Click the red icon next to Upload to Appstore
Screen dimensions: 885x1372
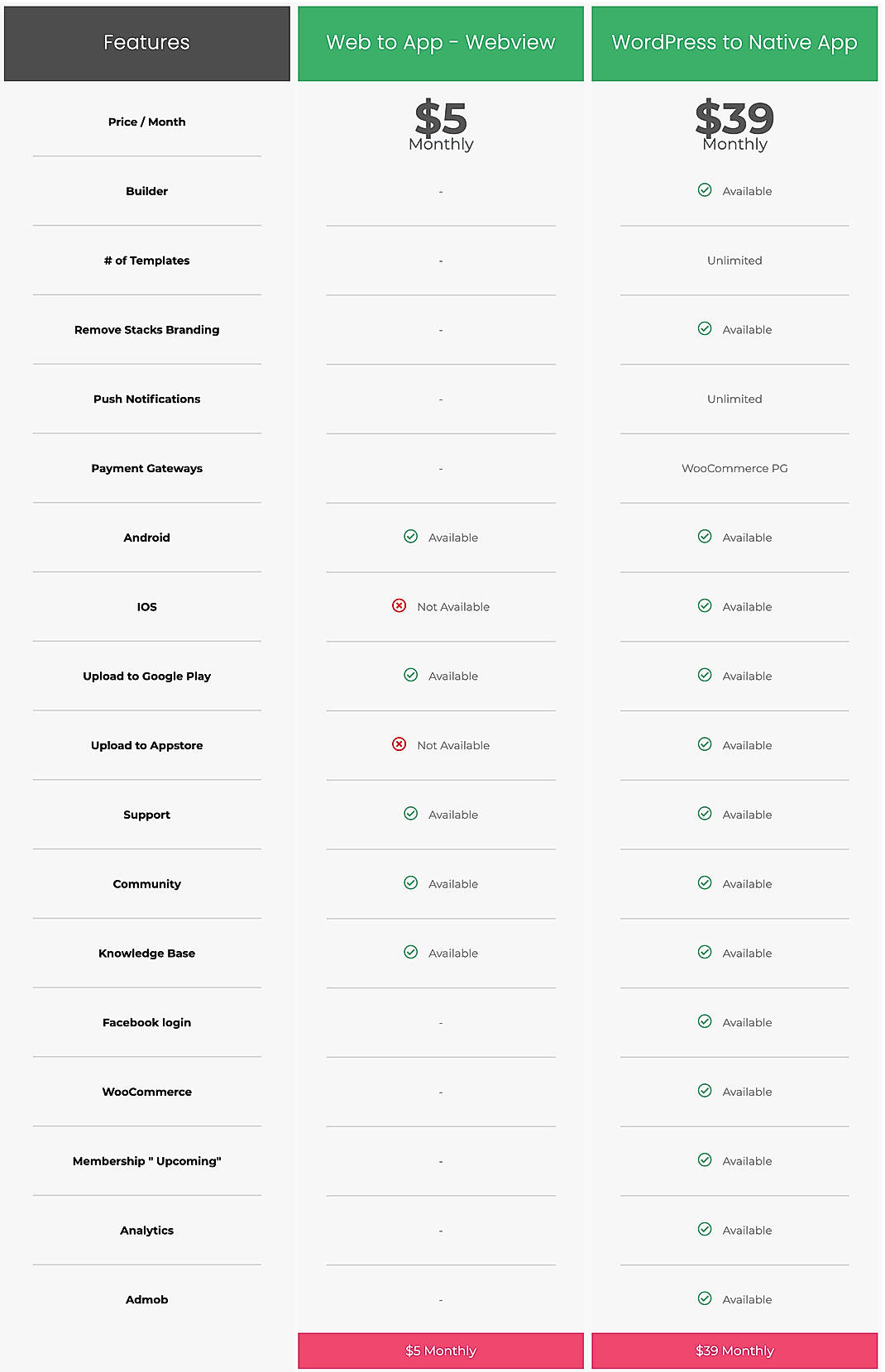click(400, 745)
